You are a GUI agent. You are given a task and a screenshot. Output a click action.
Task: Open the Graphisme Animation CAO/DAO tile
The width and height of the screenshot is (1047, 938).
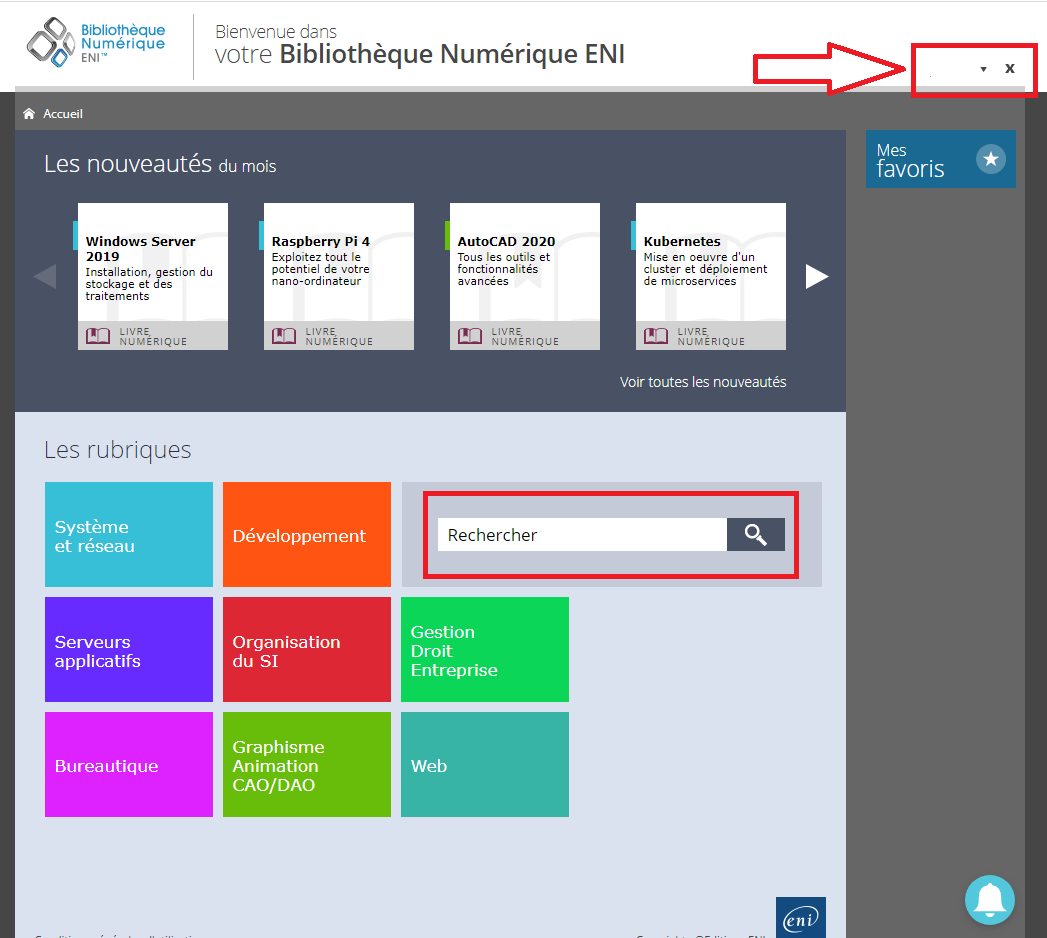tap(306, 764)
